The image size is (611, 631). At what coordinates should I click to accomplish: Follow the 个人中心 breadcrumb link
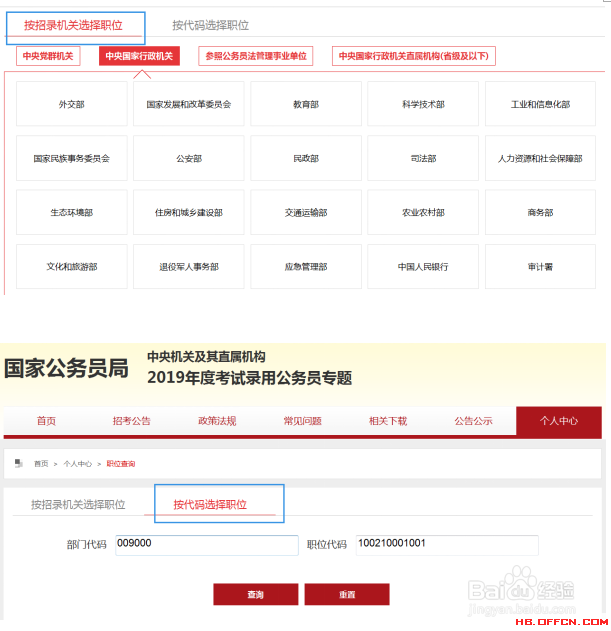[78, 464]
